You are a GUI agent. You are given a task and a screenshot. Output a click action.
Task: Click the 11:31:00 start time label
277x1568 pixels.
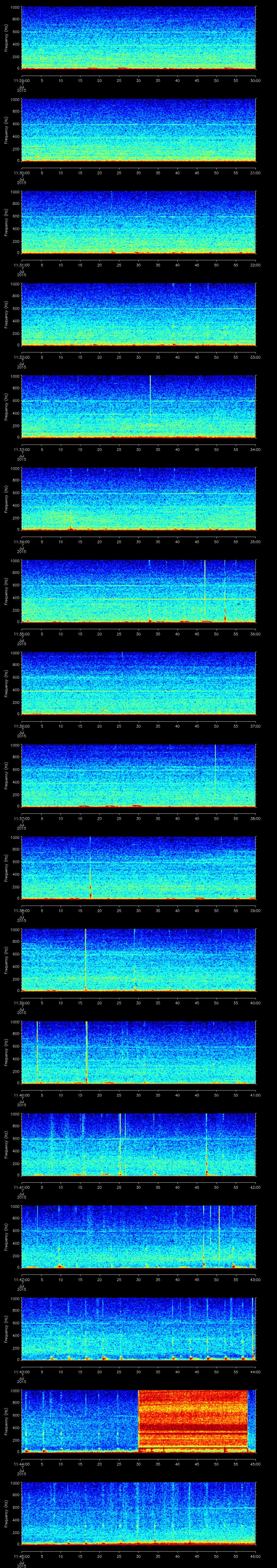tap(21, 265)
